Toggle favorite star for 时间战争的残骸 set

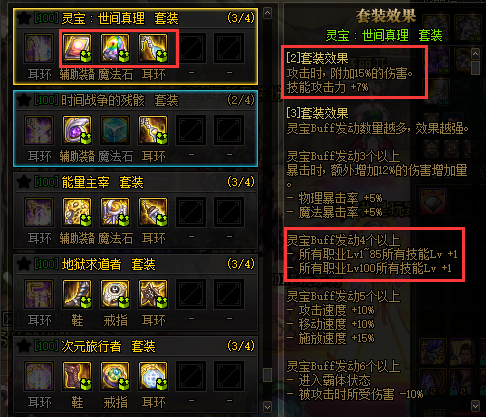click(x=24, y=100)
